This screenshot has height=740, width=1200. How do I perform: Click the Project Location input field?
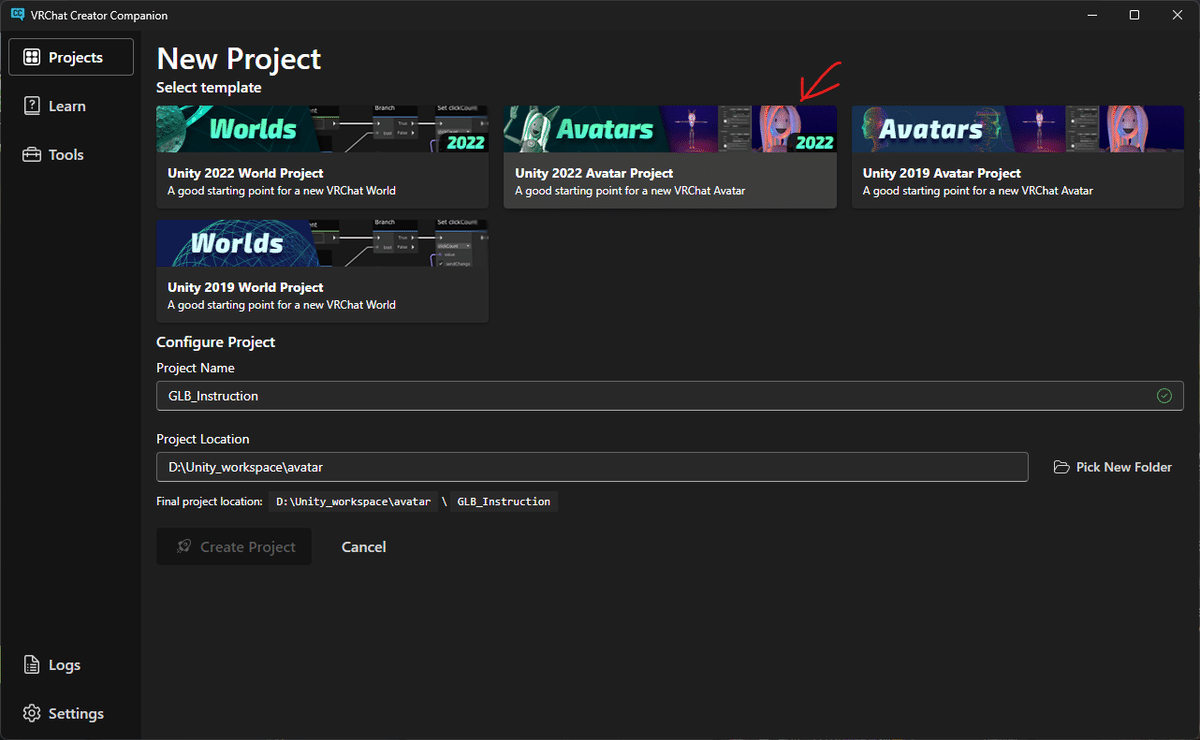(x=592, y=467)
